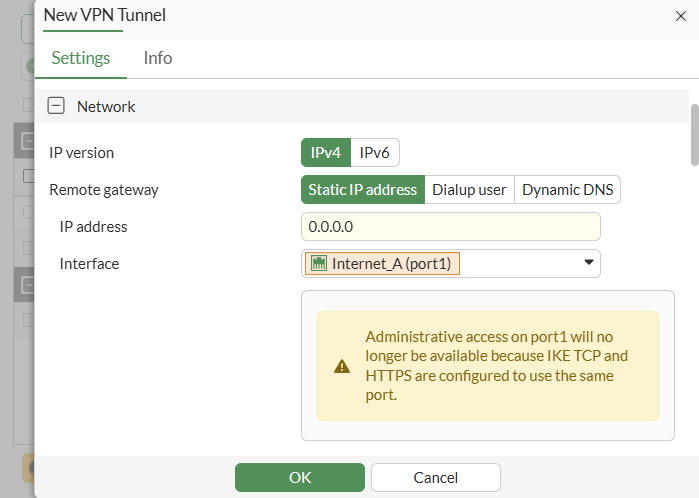Click the New VPN Tunnel title

pos(105,15)
